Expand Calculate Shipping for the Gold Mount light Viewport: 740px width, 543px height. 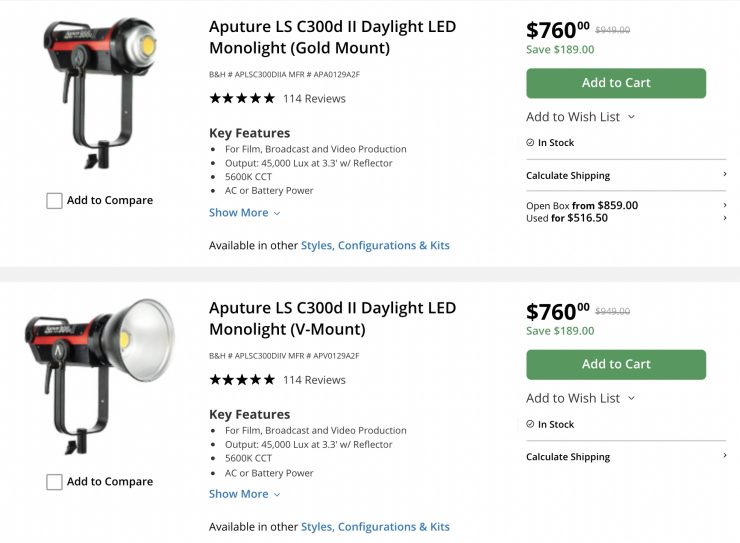pyautogui.click(x=625, y=176)
